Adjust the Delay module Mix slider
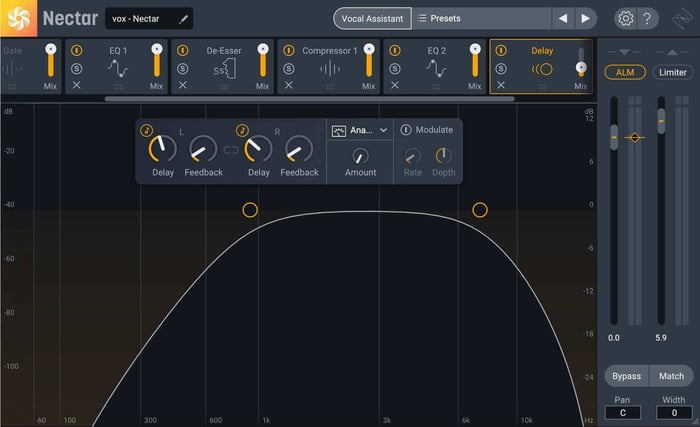 coord(581,67)
